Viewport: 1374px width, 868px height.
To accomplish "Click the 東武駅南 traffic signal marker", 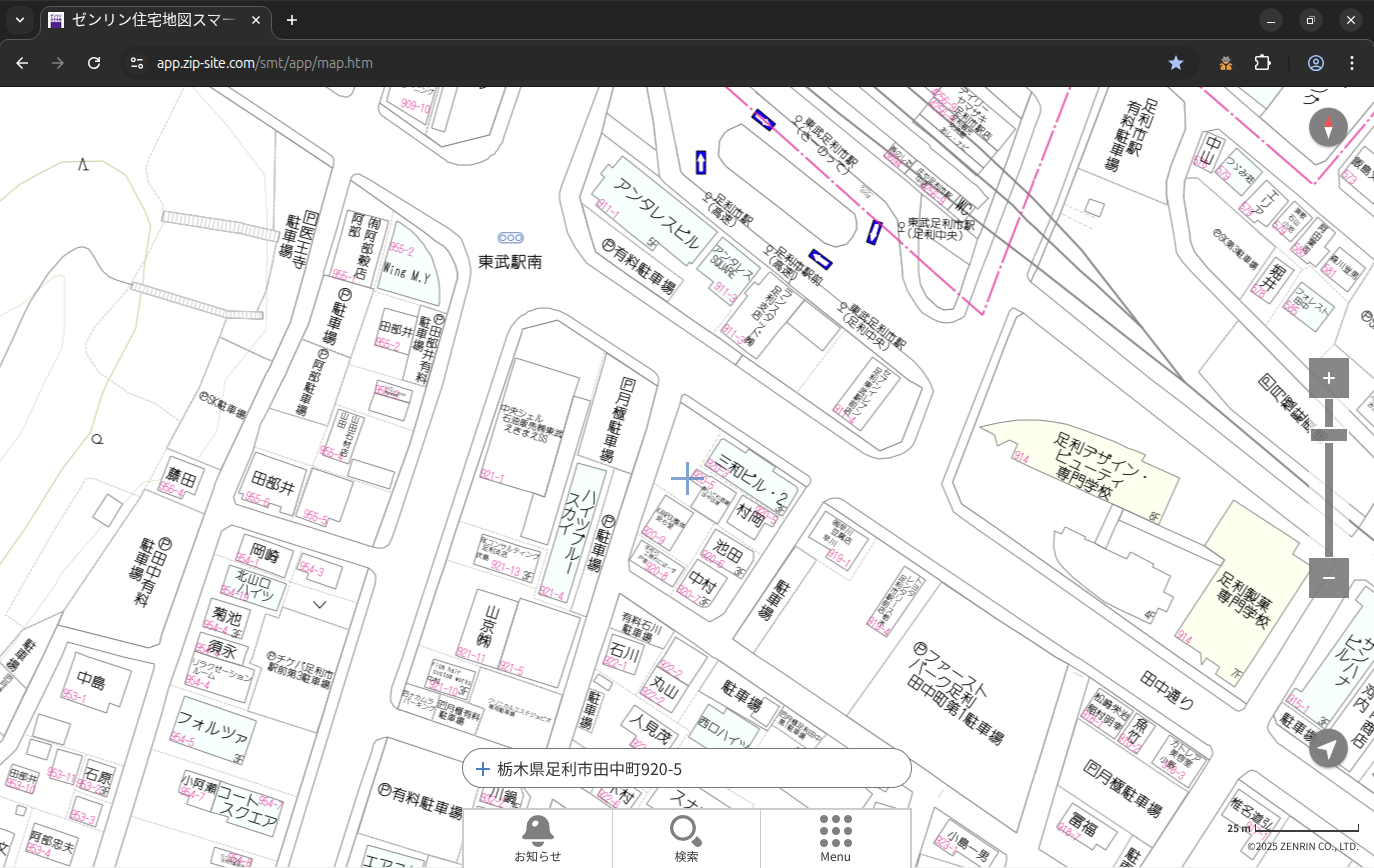I will pos(511,238).
